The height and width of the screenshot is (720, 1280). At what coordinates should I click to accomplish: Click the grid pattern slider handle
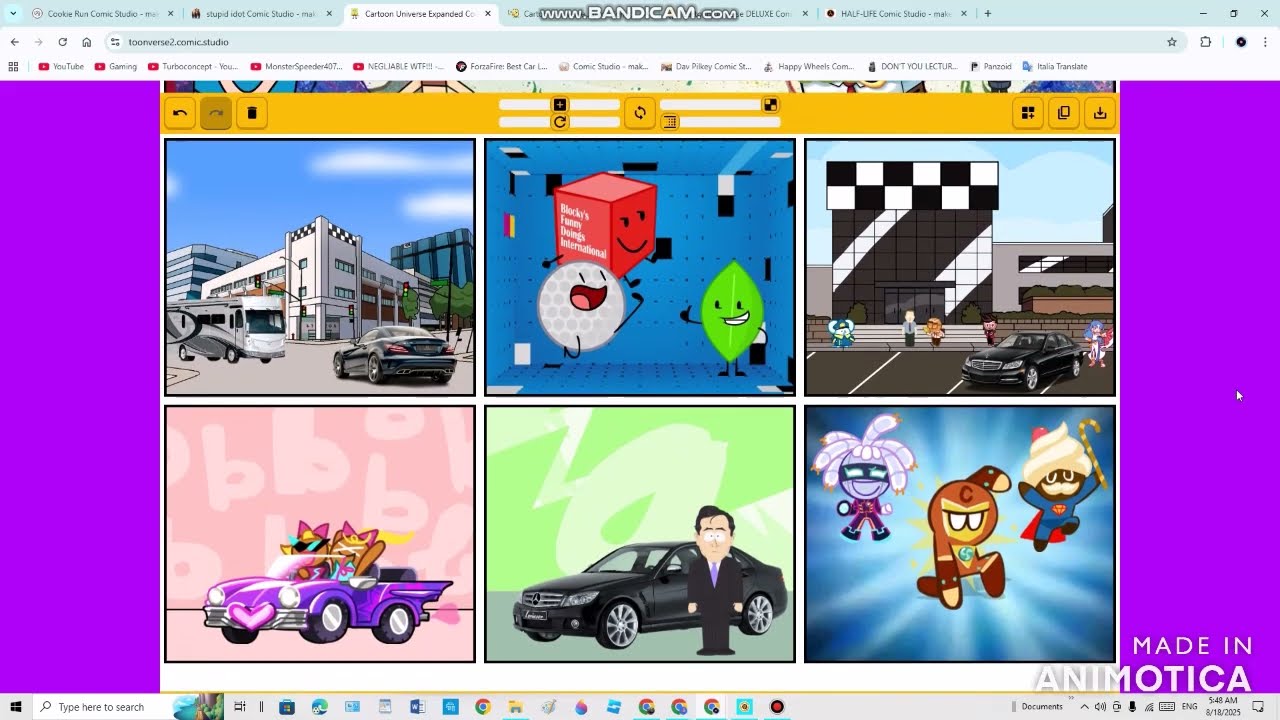(x=670, y=122)
